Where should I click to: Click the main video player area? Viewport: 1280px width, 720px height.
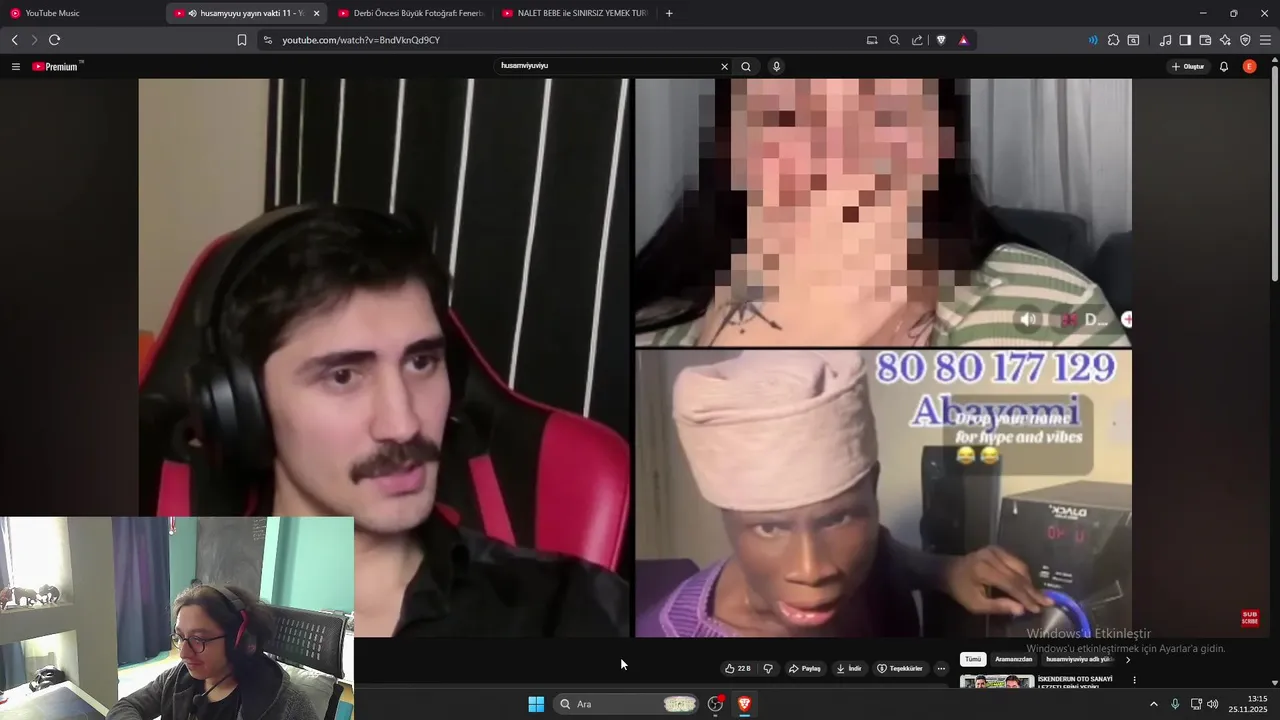point(635,357)
